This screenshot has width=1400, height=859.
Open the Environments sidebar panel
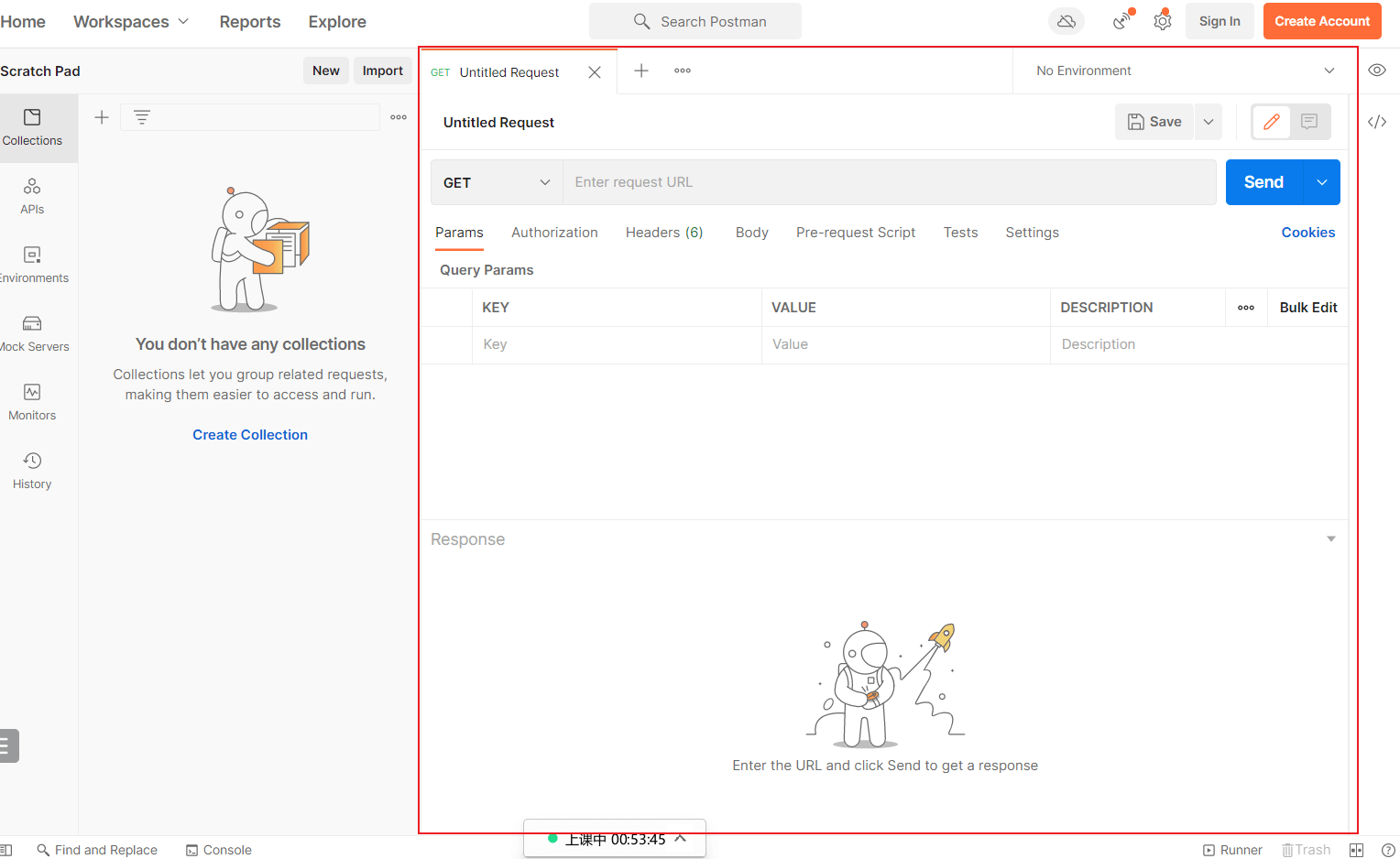click(x=32, y=266)
